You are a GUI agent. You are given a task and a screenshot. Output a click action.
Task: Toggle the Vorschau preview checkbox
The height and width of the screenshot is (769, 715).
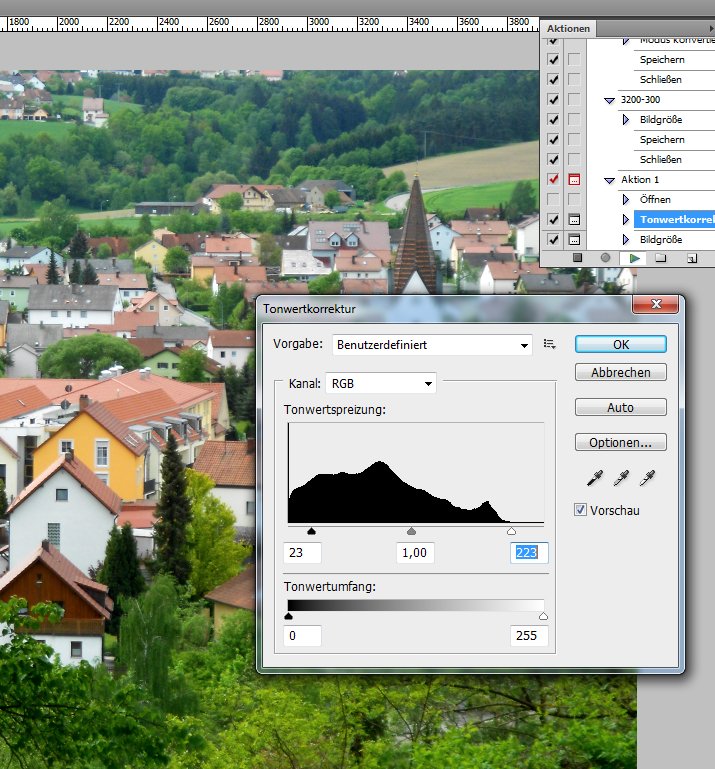[580, 510]
